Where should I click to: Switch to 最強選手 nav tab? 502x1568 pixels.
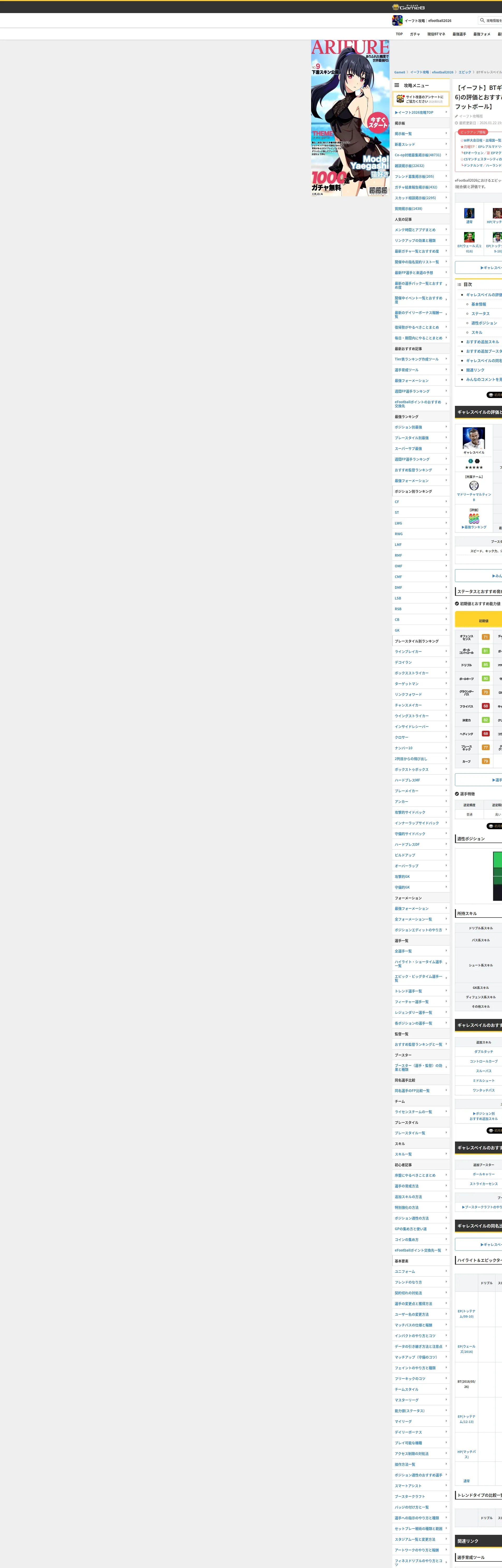click(459, 34)
